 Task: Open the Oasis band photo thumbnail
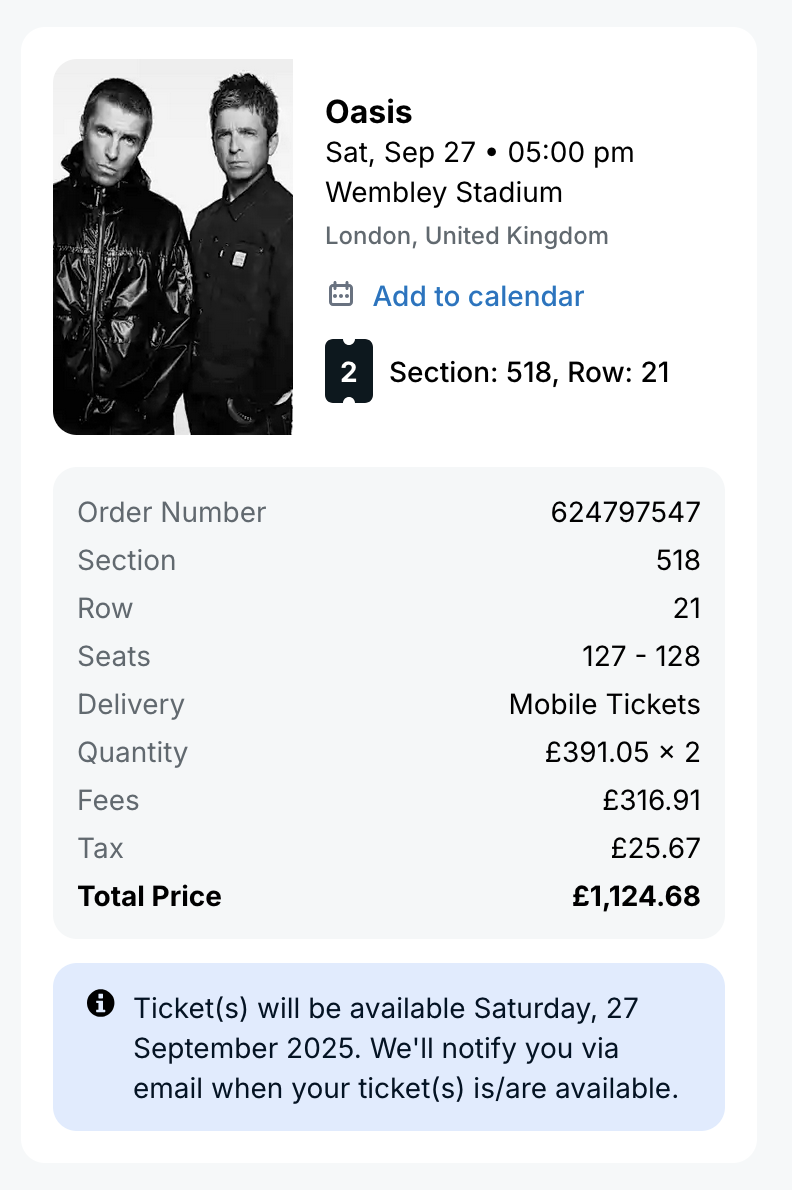173,247
